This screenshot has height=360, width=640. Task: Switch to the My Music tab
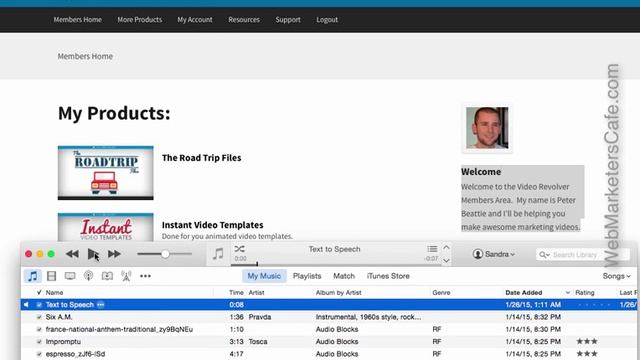[x=264, y=276]
